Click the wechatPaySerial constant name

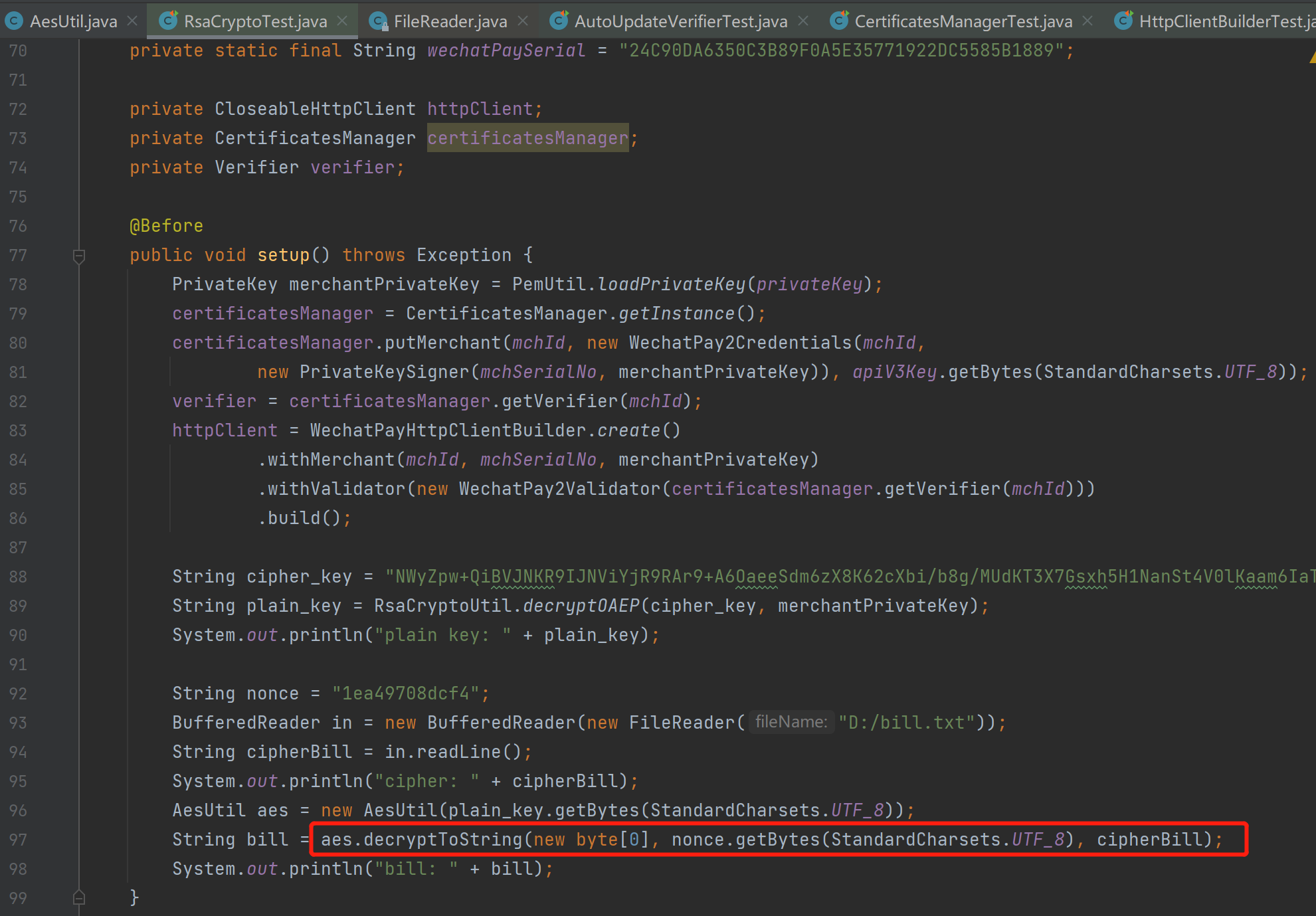(506, 50)
